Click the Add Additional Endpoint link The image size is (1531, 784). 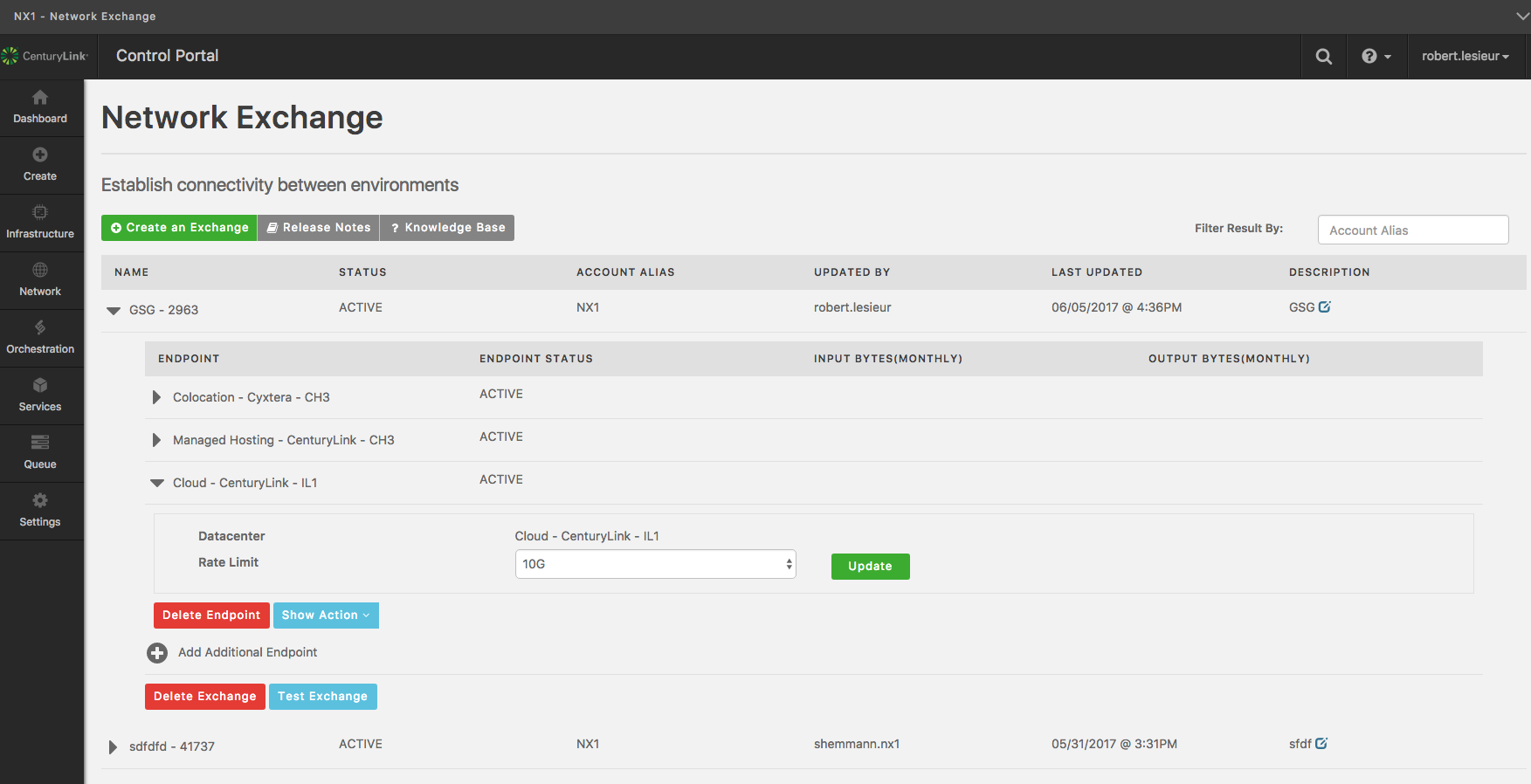coord(248,652)
